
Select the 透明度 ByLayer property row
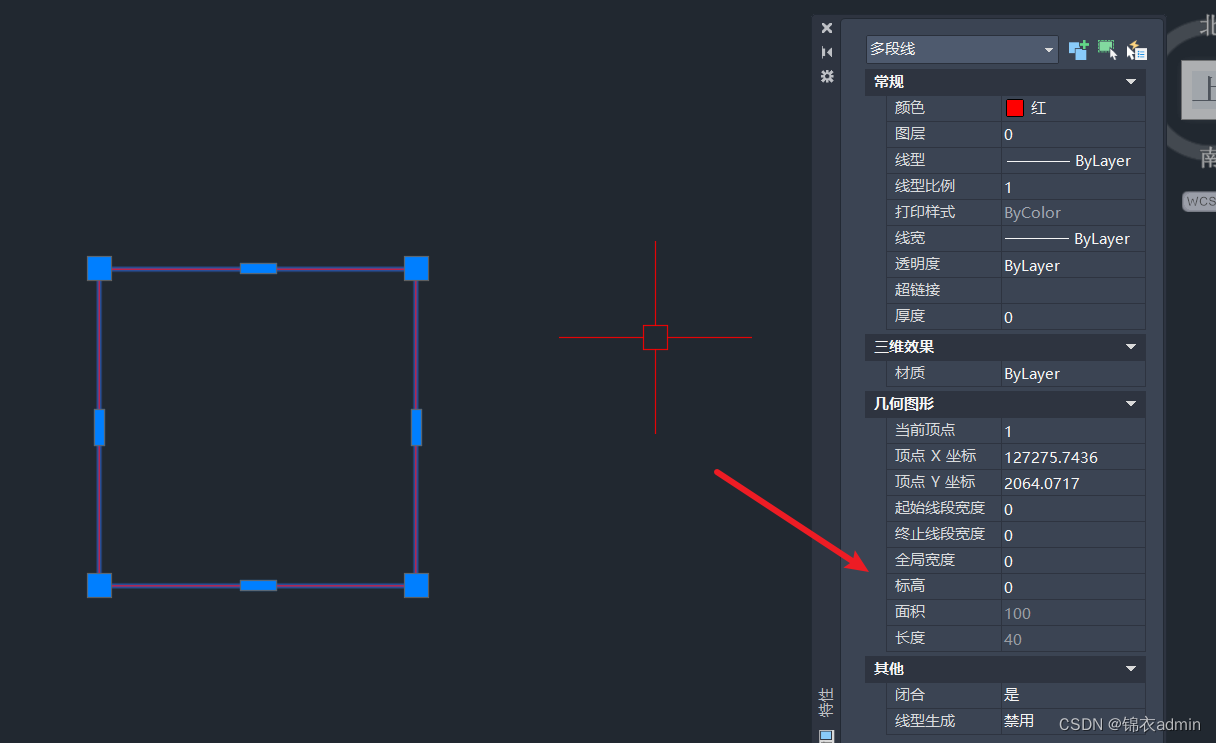tap(1070, 264)
